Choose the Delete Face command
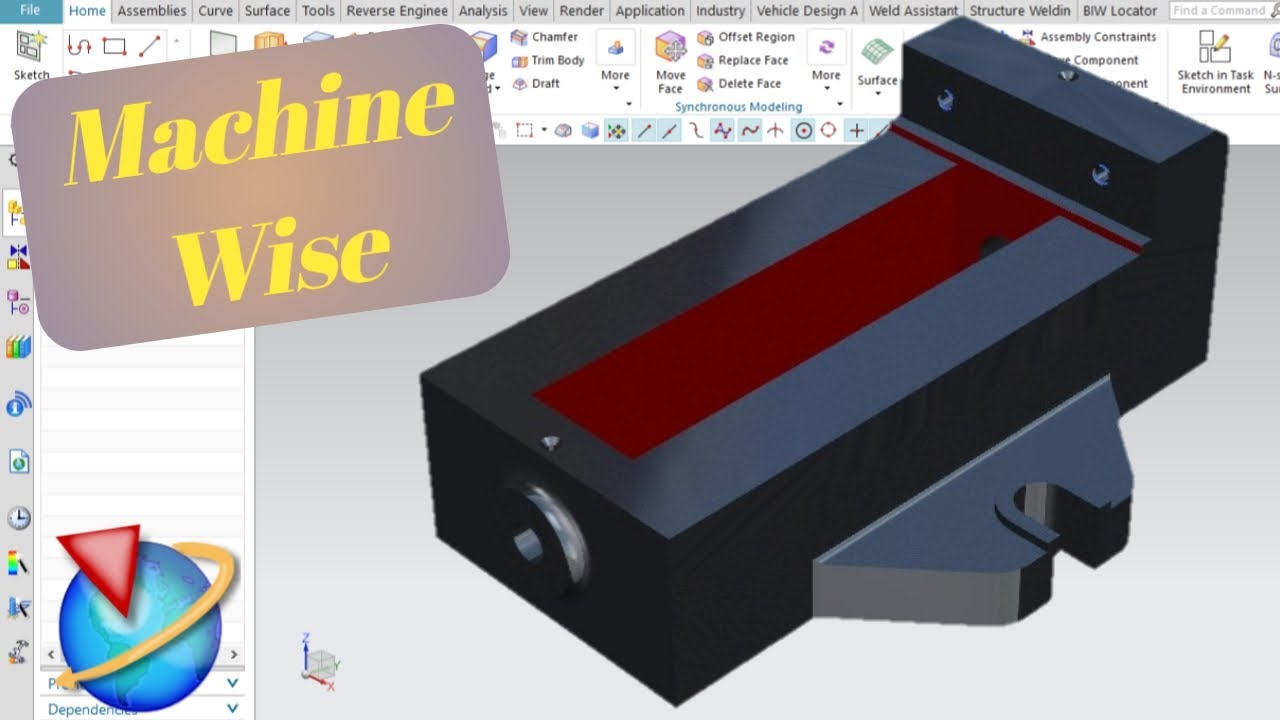This screenshot has width=1280, height=720. coord(739,84)
